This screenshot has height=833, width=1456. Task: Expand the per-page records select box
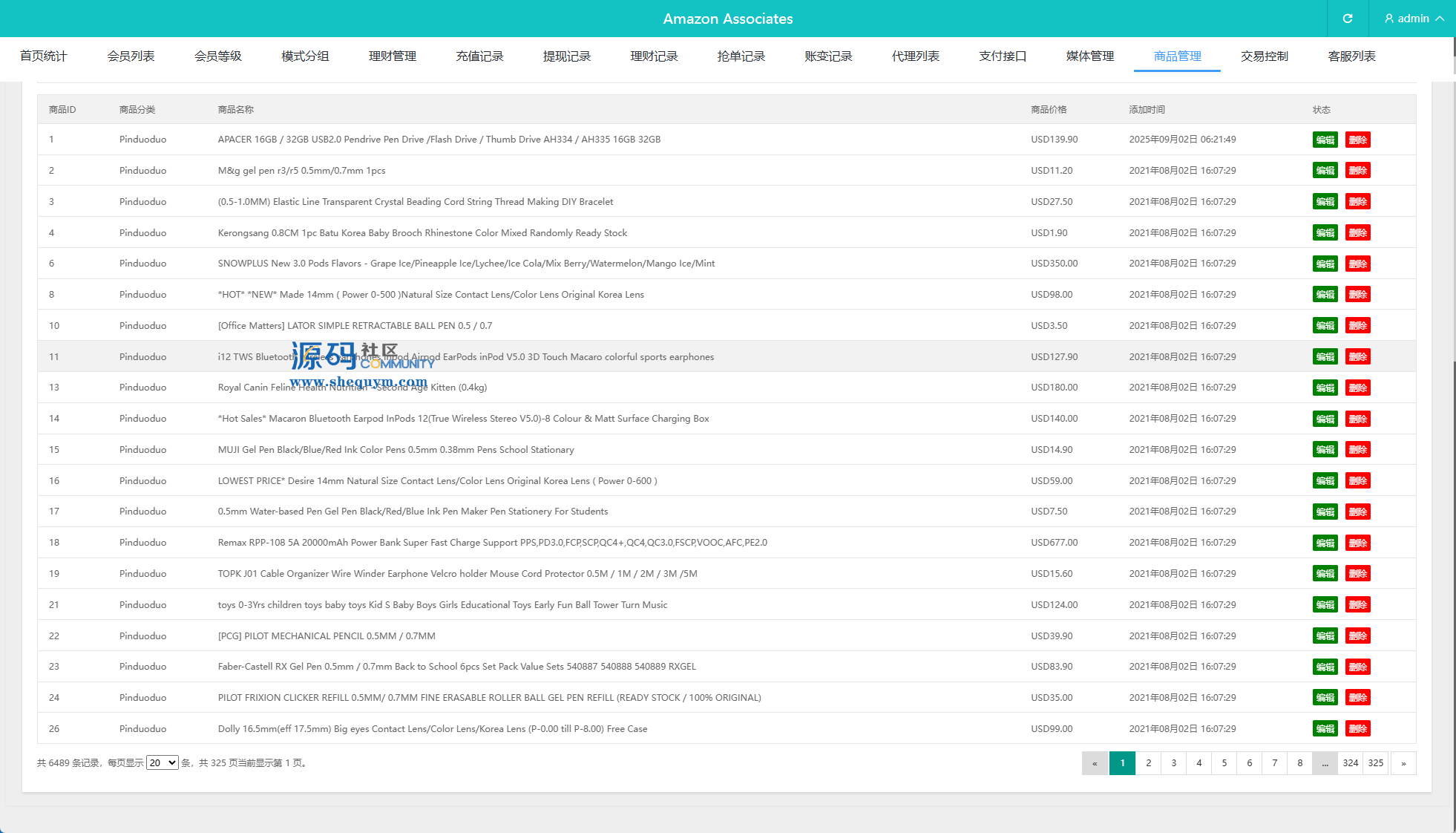(x=162, y=762)
